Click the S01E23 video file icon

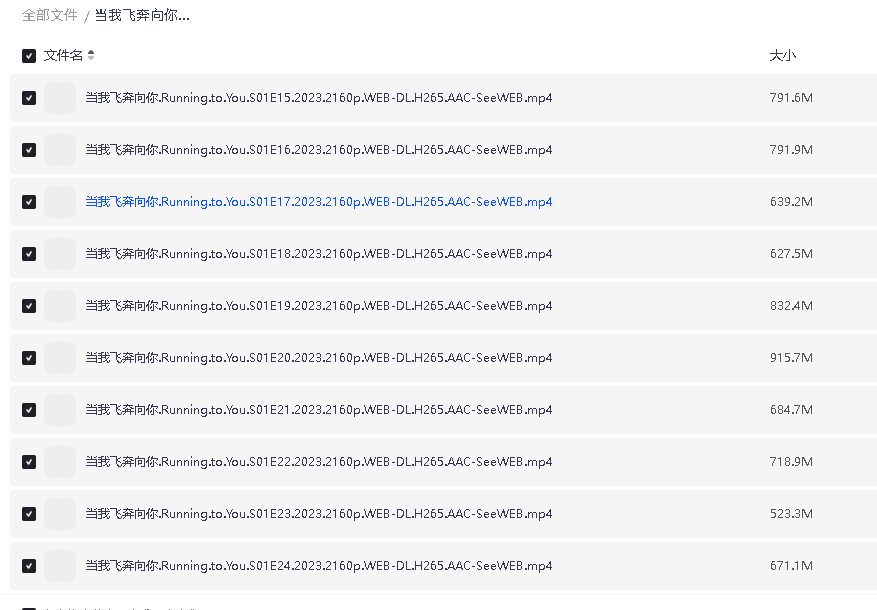[x=60, y=514]
